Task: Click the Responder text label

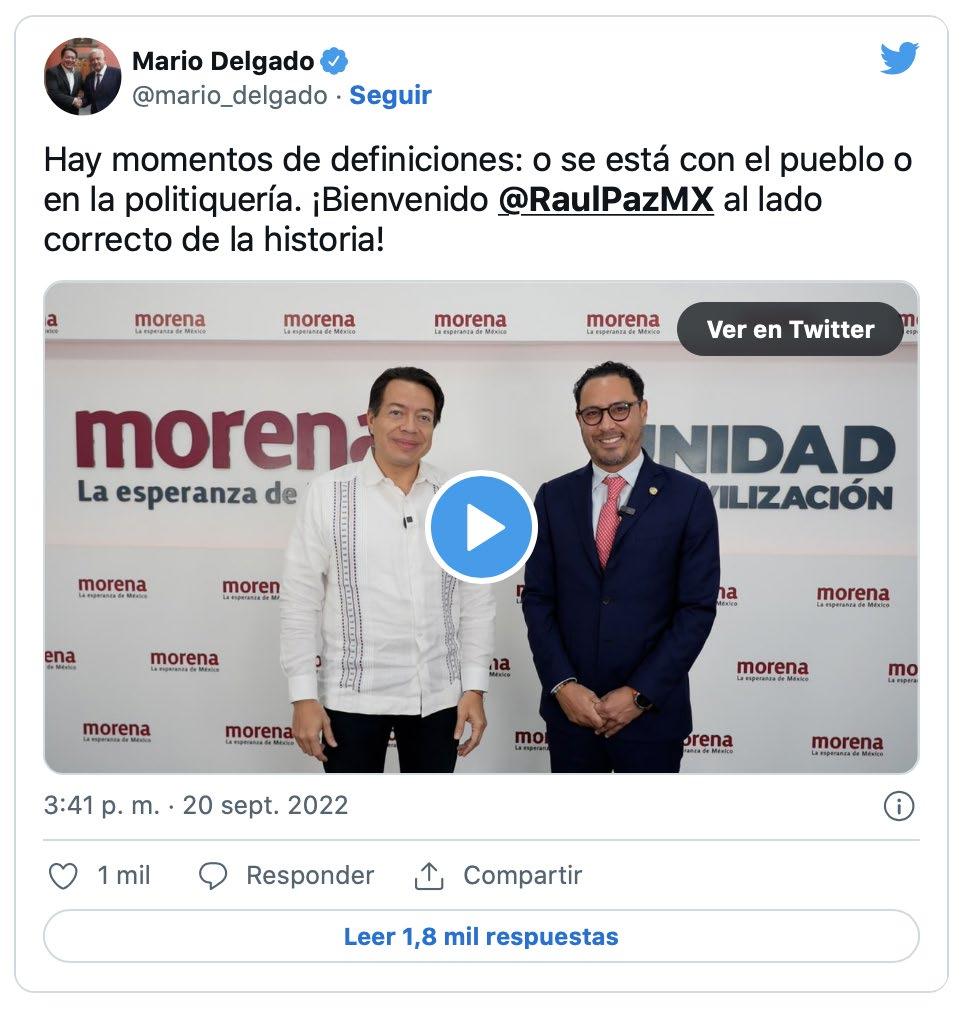Action: click(310, 876)
